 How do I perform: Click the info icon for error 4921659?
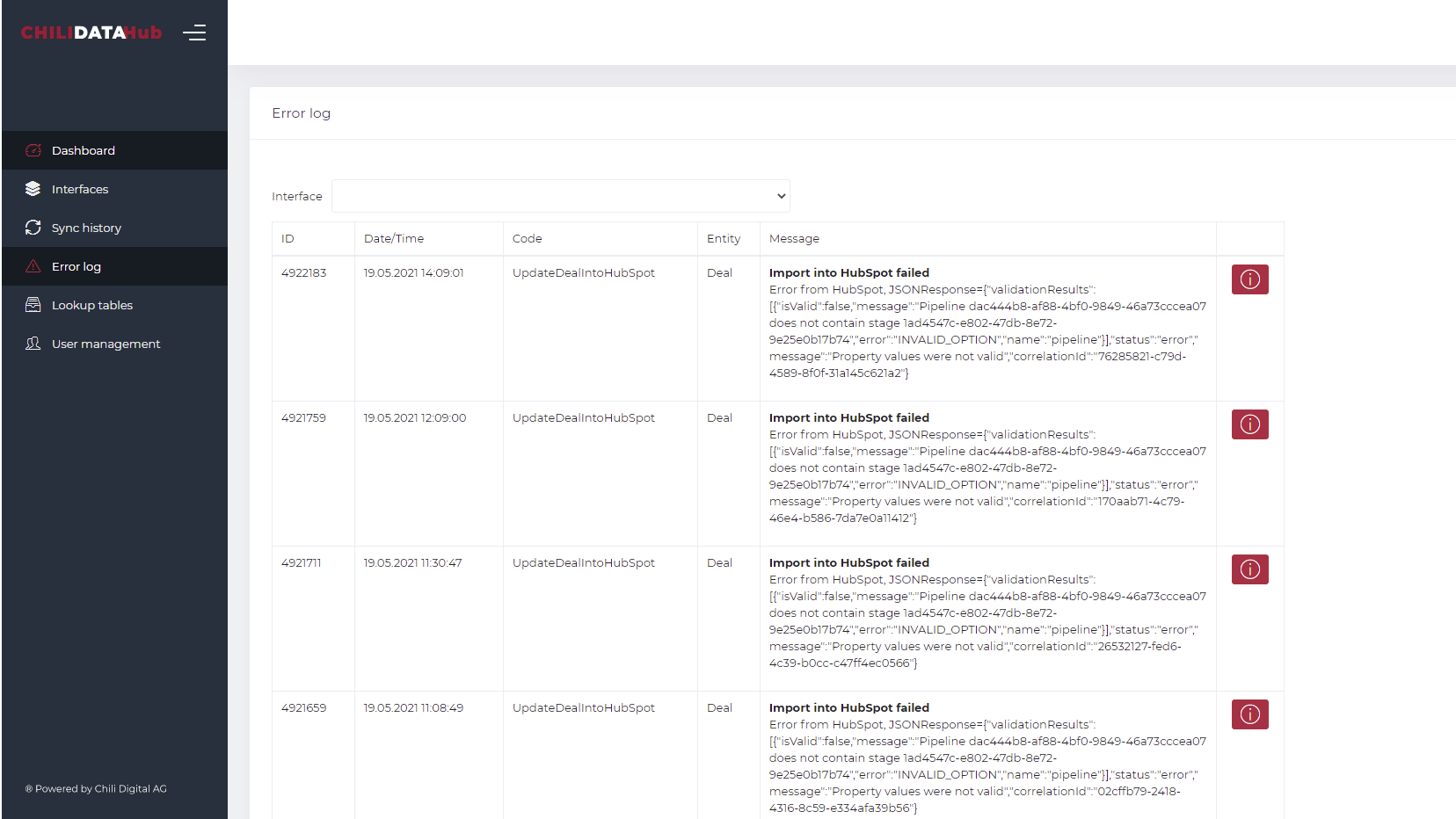(1249, 714)
